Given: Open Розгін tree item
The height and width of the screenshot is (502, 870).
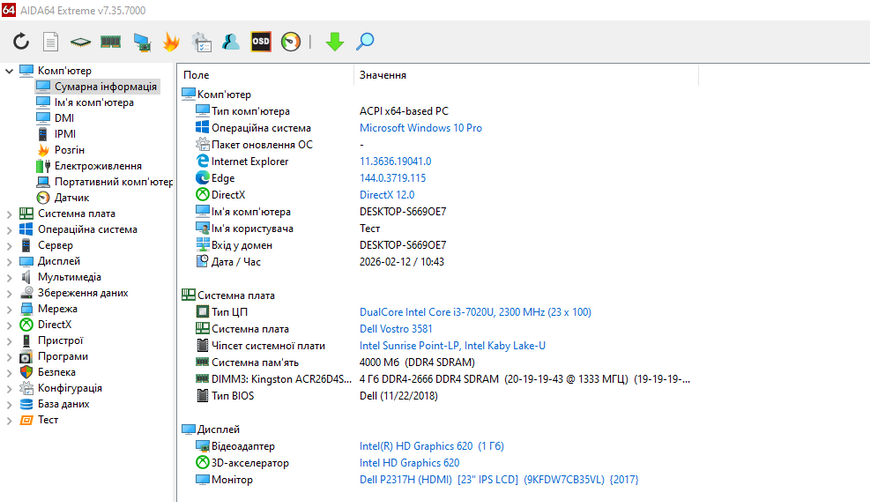Looking at the screenshot, I should pyautogui.click(x=69, y=150).
